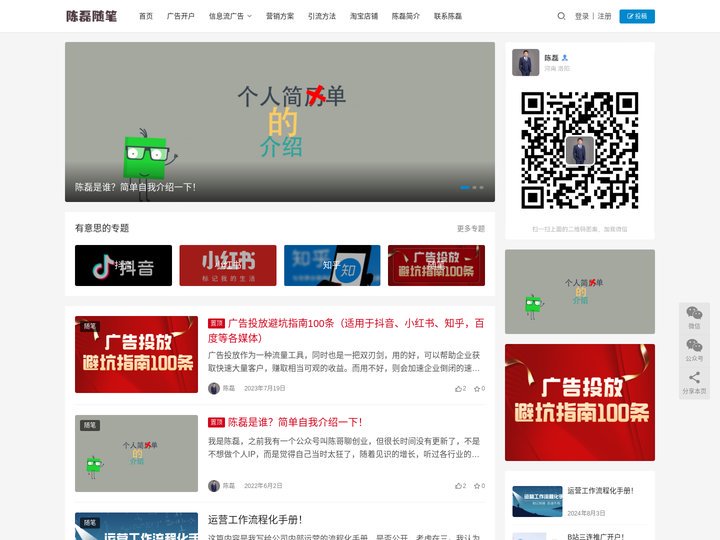The width and height of the screenshot is (720, 540).
Task: Select the second carousel dot indicator
Action: coord(474,187)
